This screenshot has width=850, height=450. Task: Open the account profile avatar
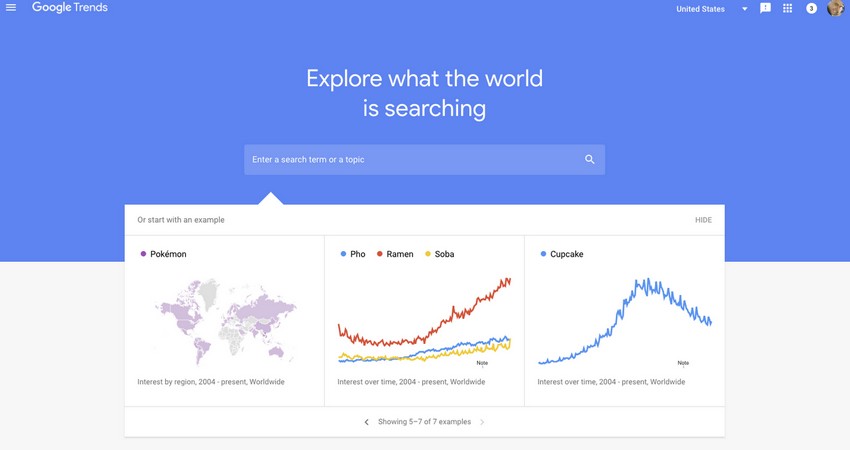click(x=835, y=8)
